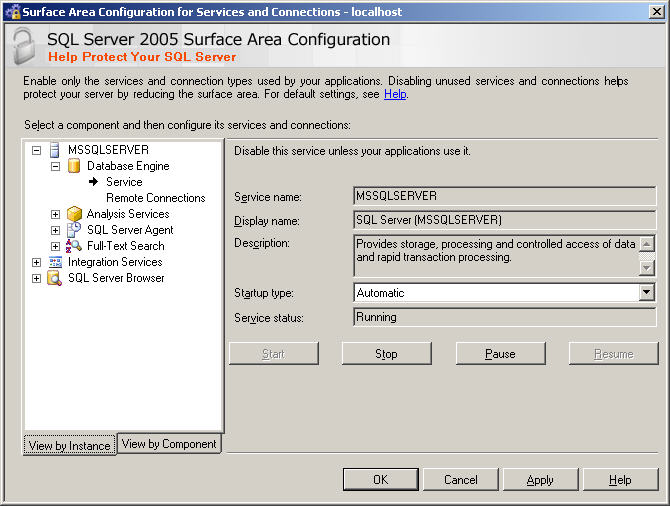Click the Pause service button
This screenshot has width=670, height=506.
tap(500, 354)
